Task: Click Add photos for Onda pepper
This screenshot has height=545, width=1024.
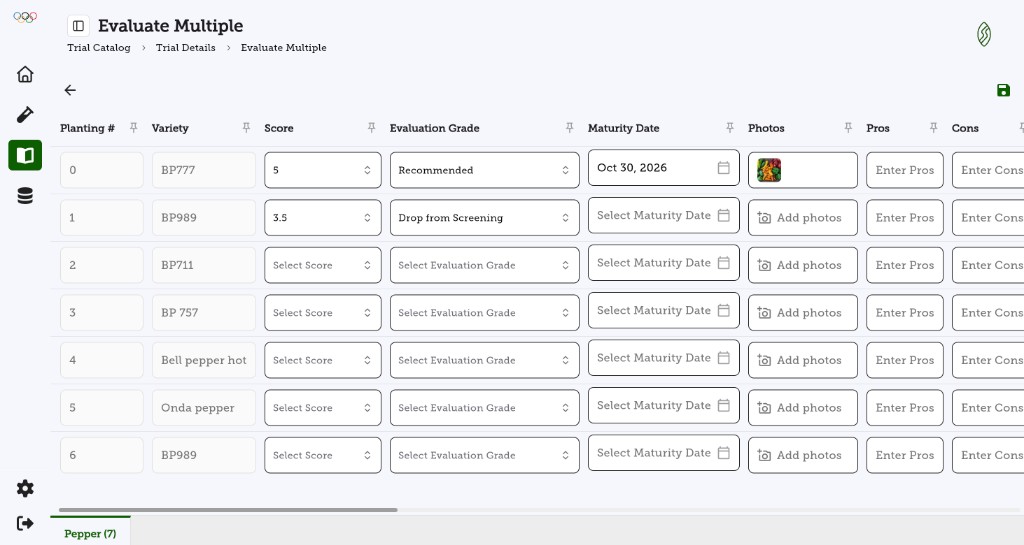Action: pyautogui.click(x=803, y=408)
